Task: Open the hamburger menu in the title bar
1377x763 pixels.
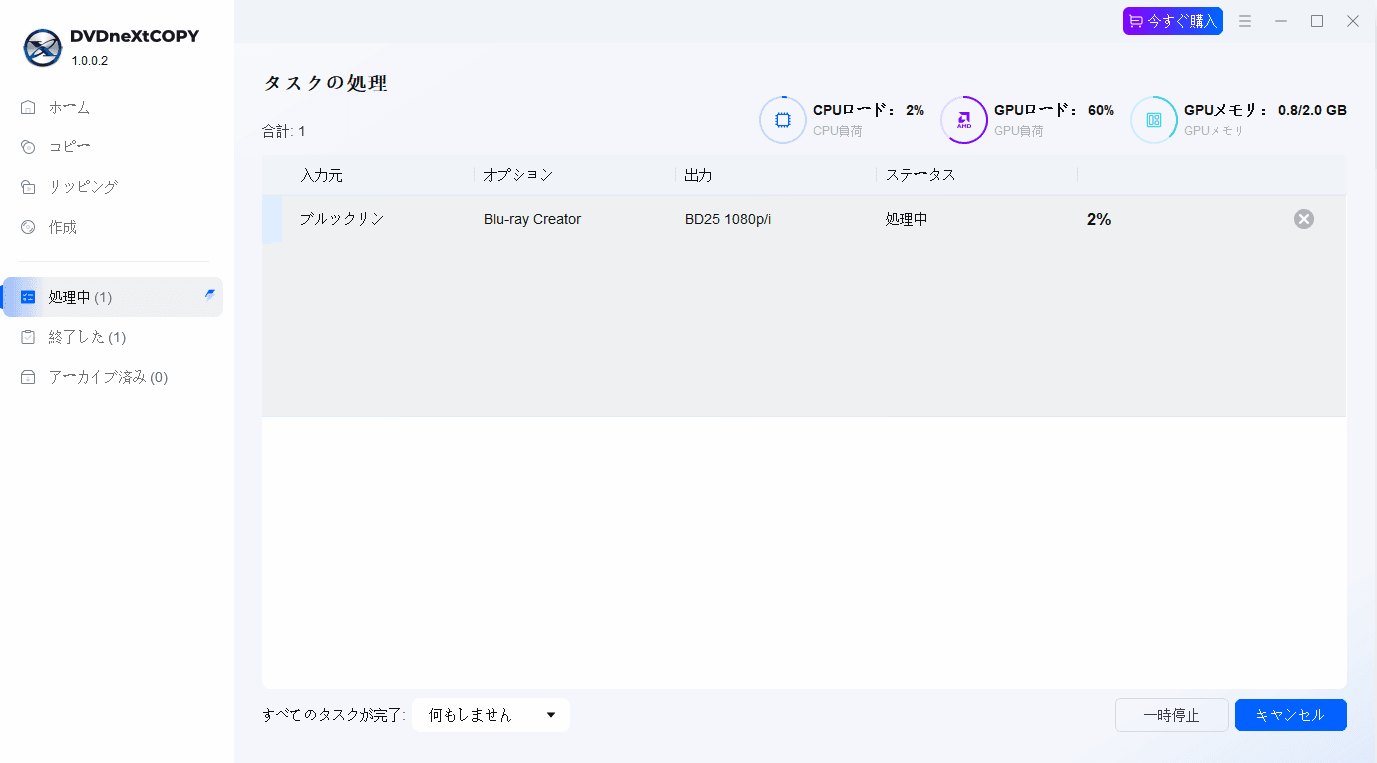Action: click(1245, 21)
